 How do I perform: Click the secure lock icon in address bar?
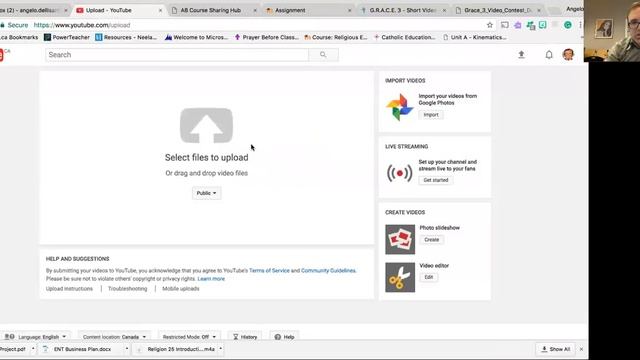(x=2, y=25)
